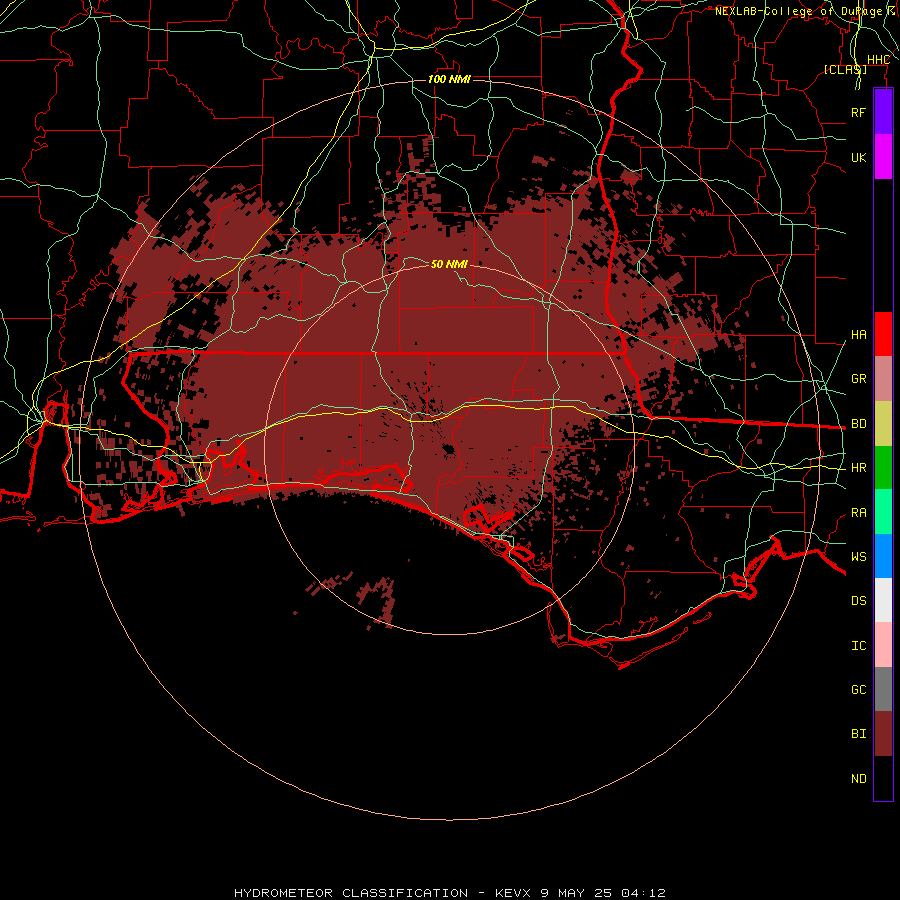The height and width of the screenshot is (900, 900).
Task: Click the RA legend label
Action: [858, 513]
